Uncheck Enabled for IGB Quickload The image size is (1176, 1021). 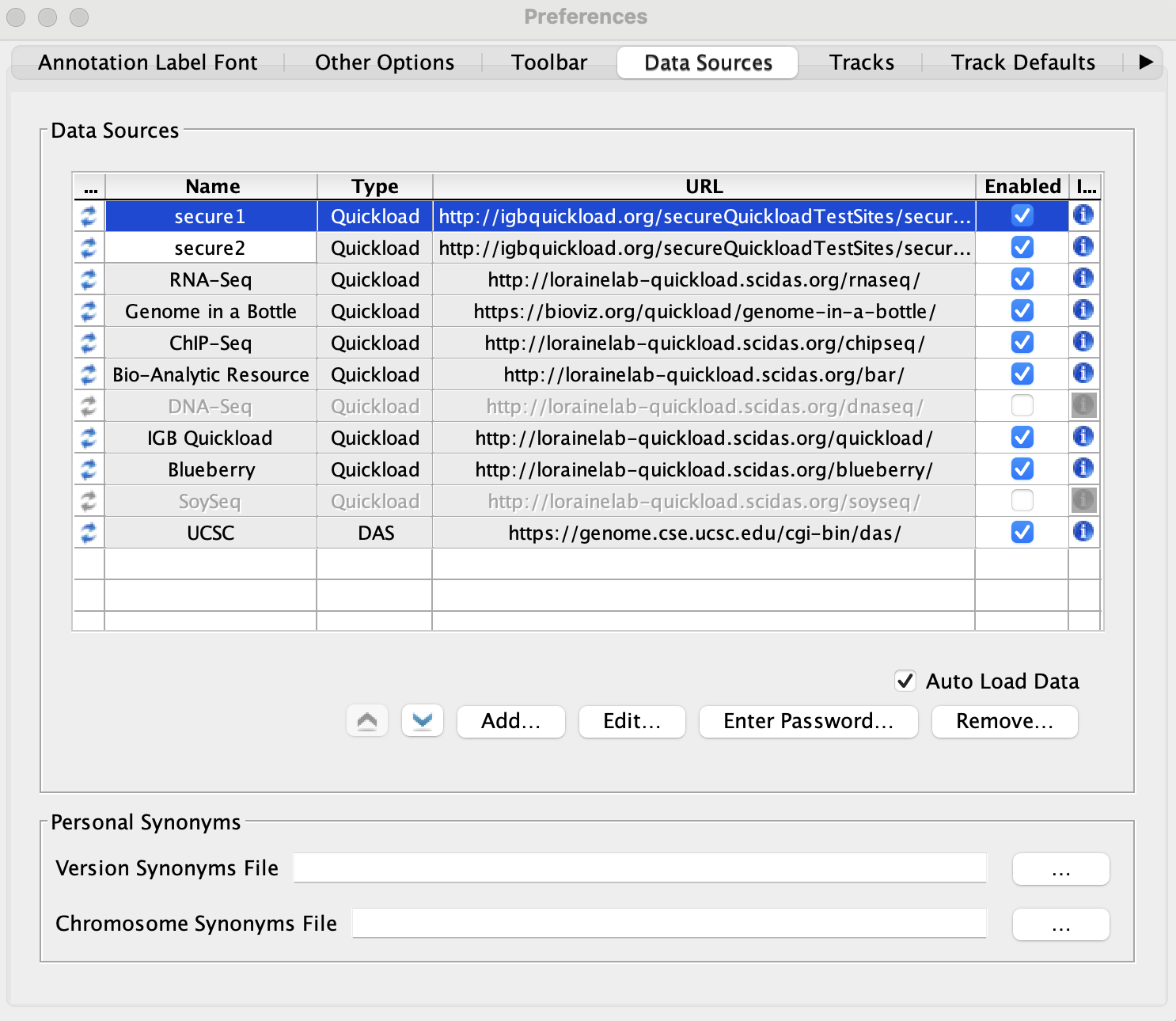[1022, 437]
